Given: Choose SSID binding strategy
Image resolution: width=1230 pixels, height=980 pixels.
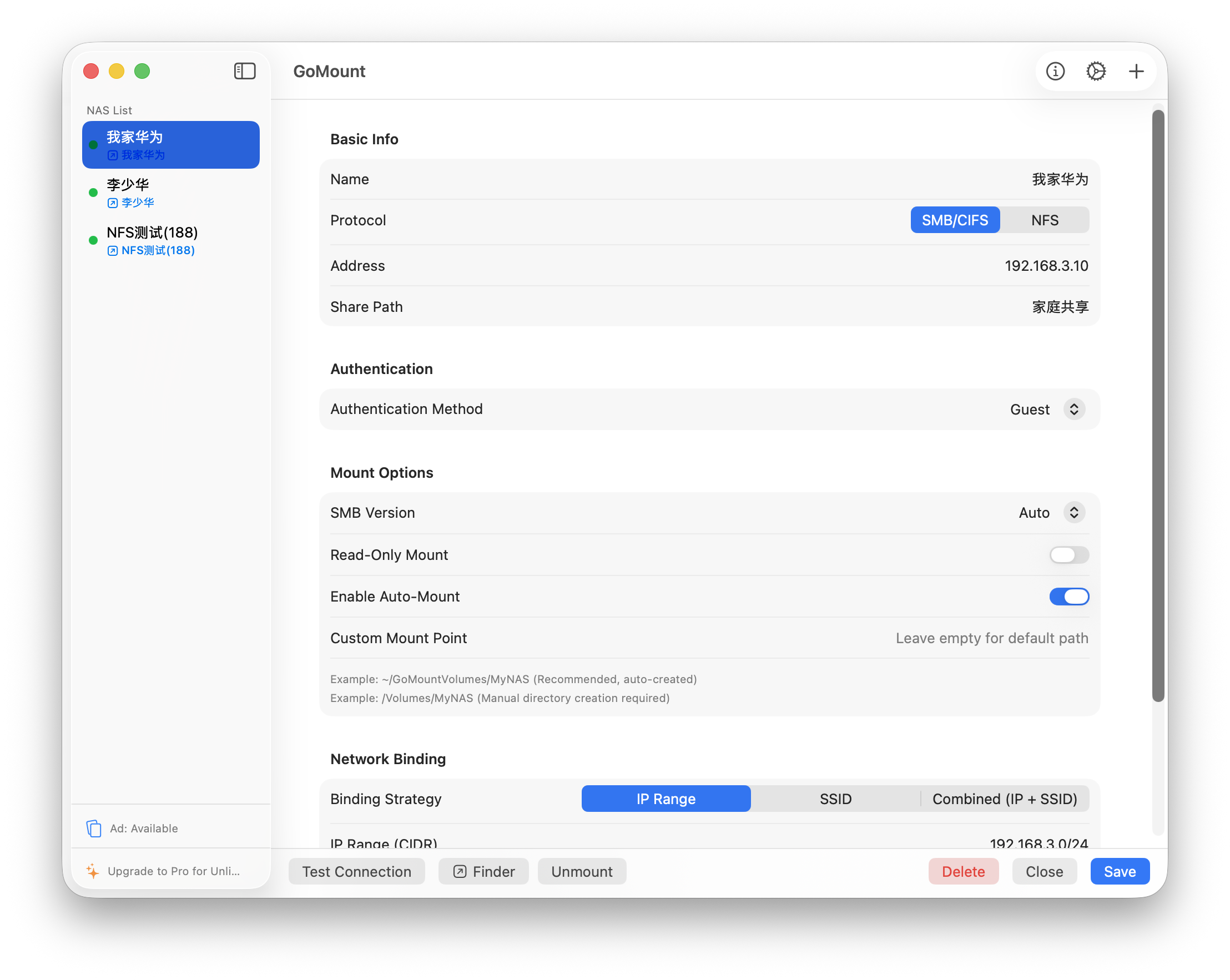Looking at the screenshot, I should pos(835,799).
